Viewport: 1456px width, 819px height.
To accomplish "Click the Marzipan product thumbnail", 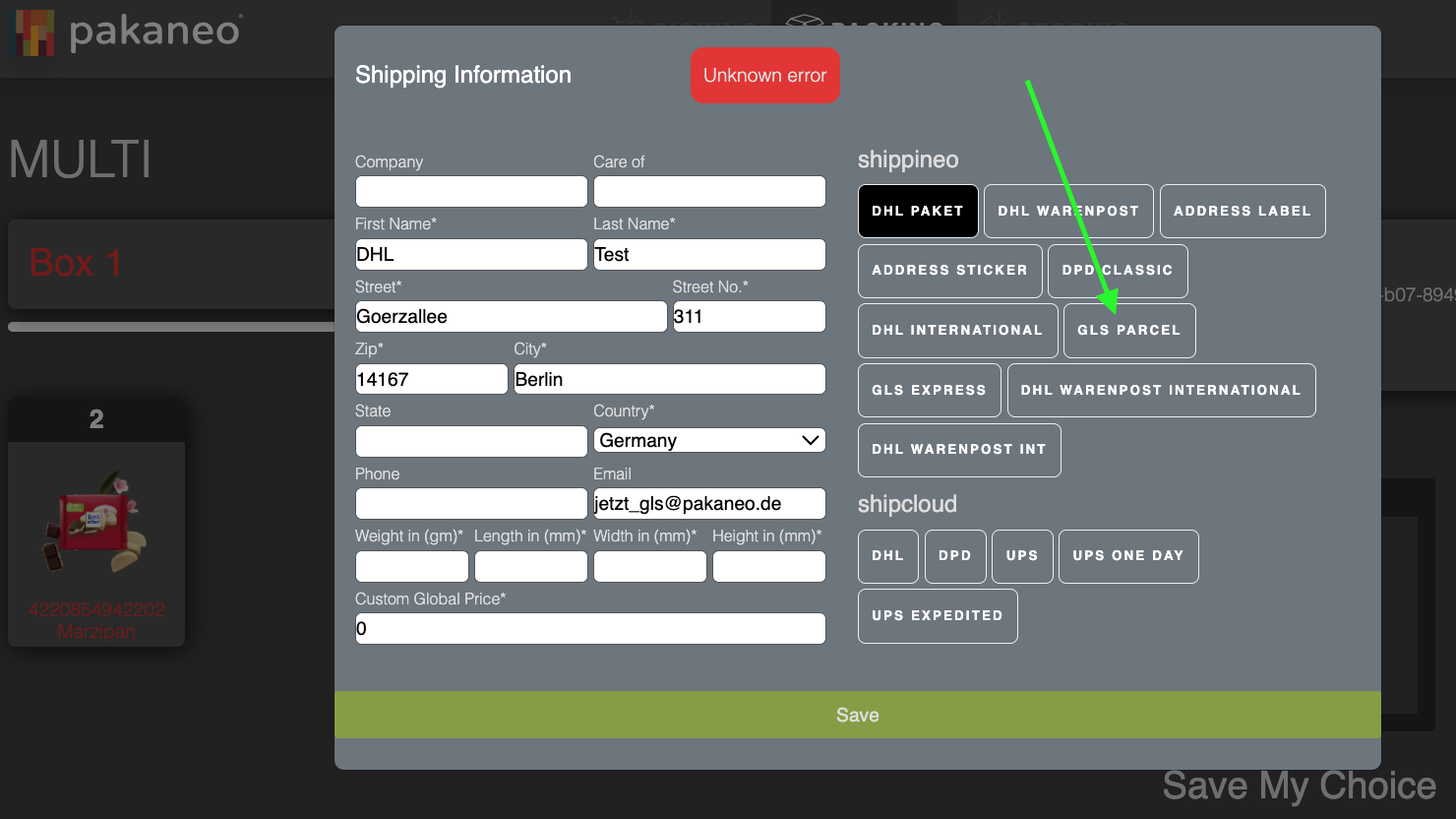I will (x=95, y=524).
